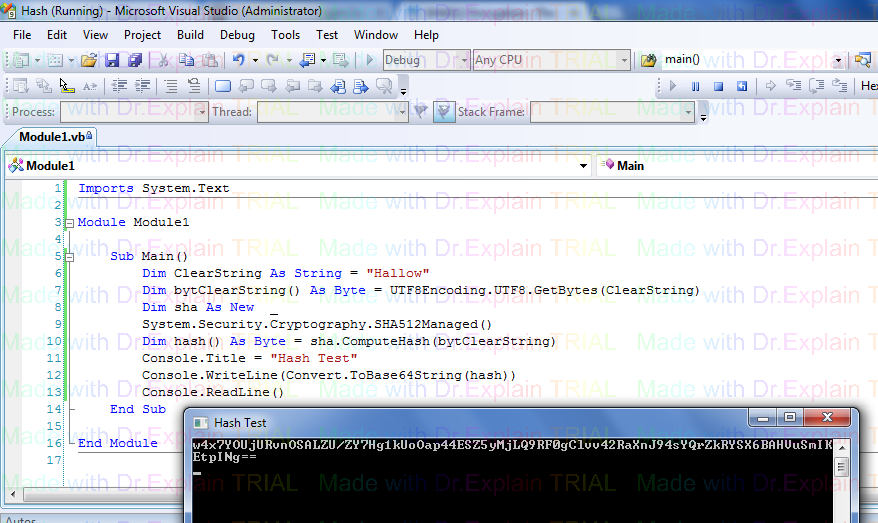Image resolution: width=878 pixels, height=523 pixels.
Task: Click the Redo arrow icon
Action: (273, 60)
